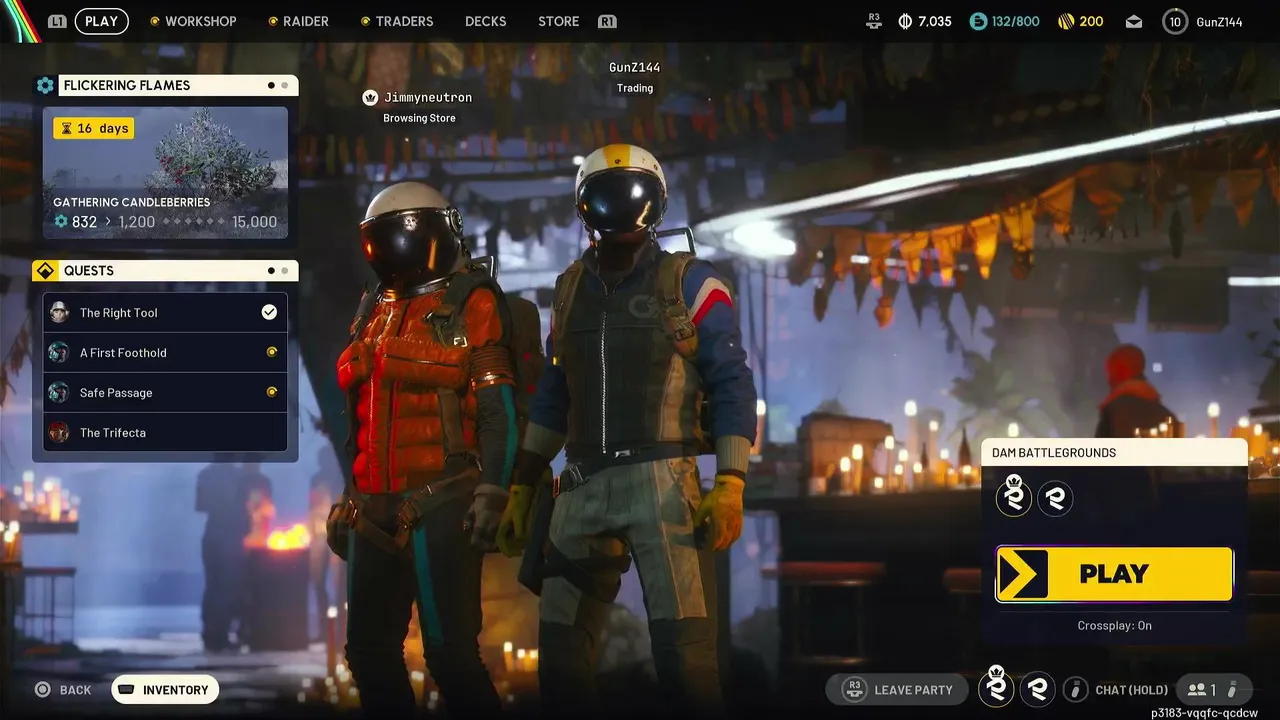Open the Gathering Candleberries event card
Viewport: 1280px width, 720px height.
[165, 173]
